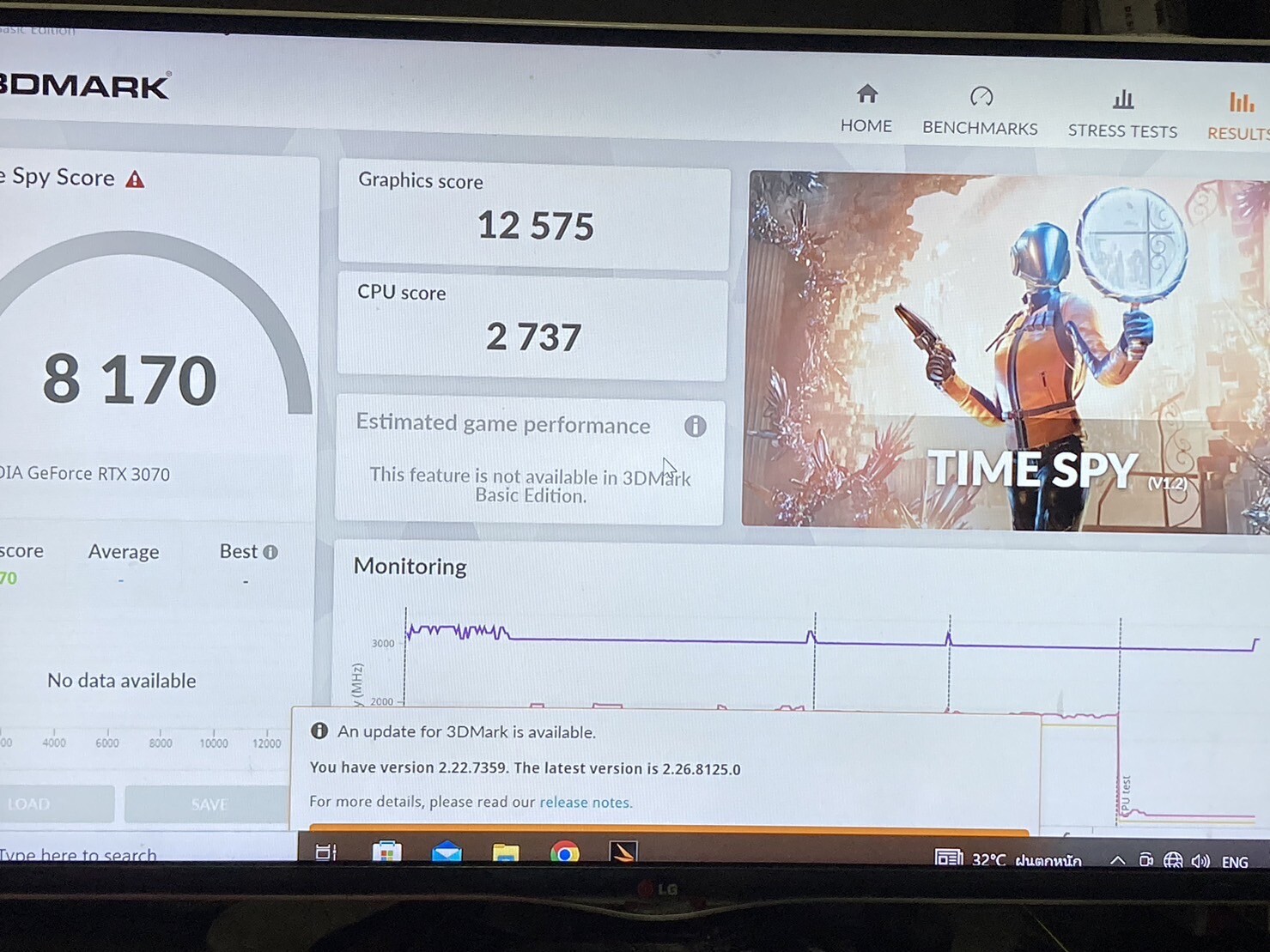This screenshot has width=1270, height=952.
Task: Click the house icon above HOME
Action: (867, 94)
